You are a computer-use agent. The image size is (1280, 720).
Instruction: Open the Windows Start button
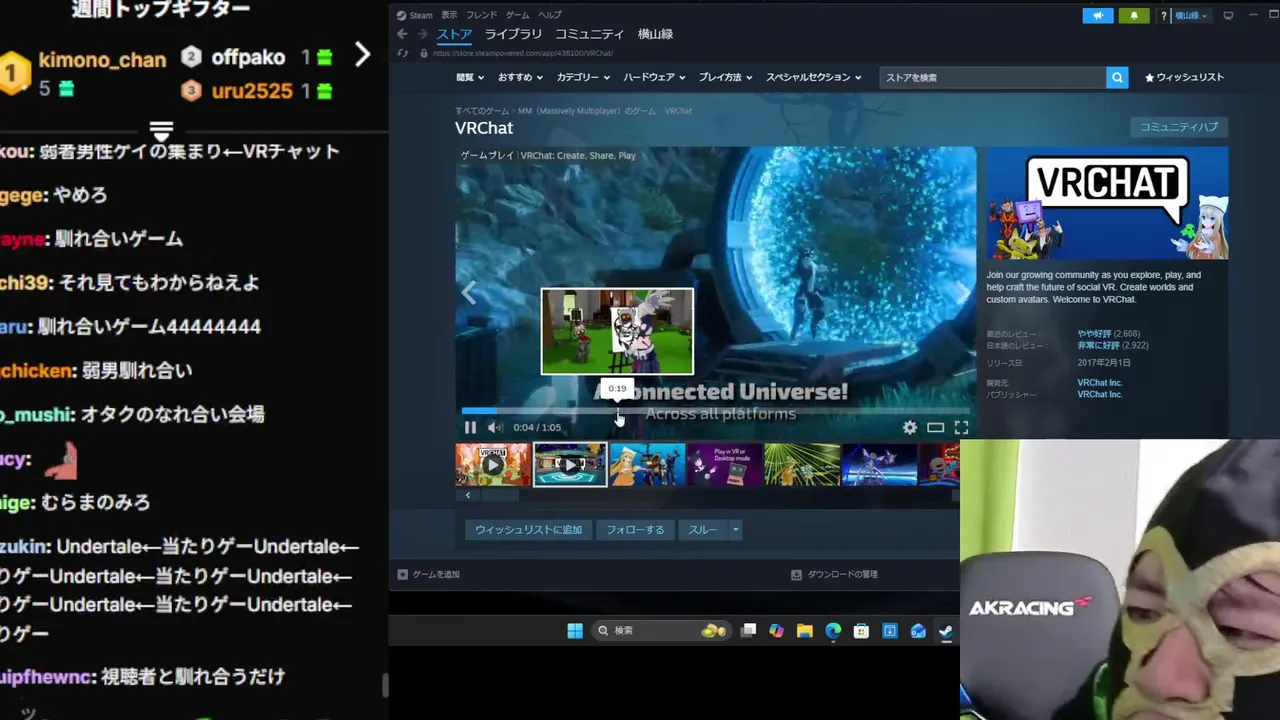[x=575, y=631]
